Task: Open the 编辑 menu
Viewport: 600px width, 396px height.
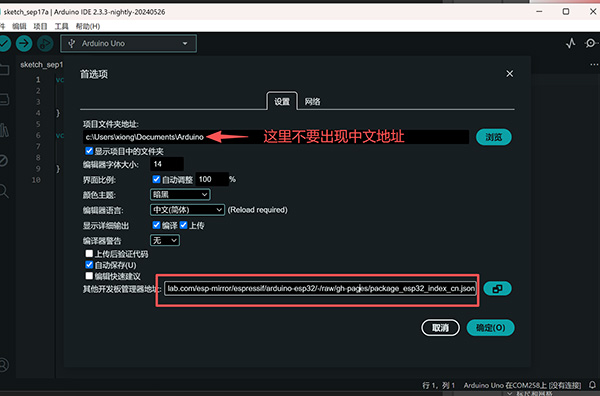Action: pyautogui.click(x=19, y=26)
